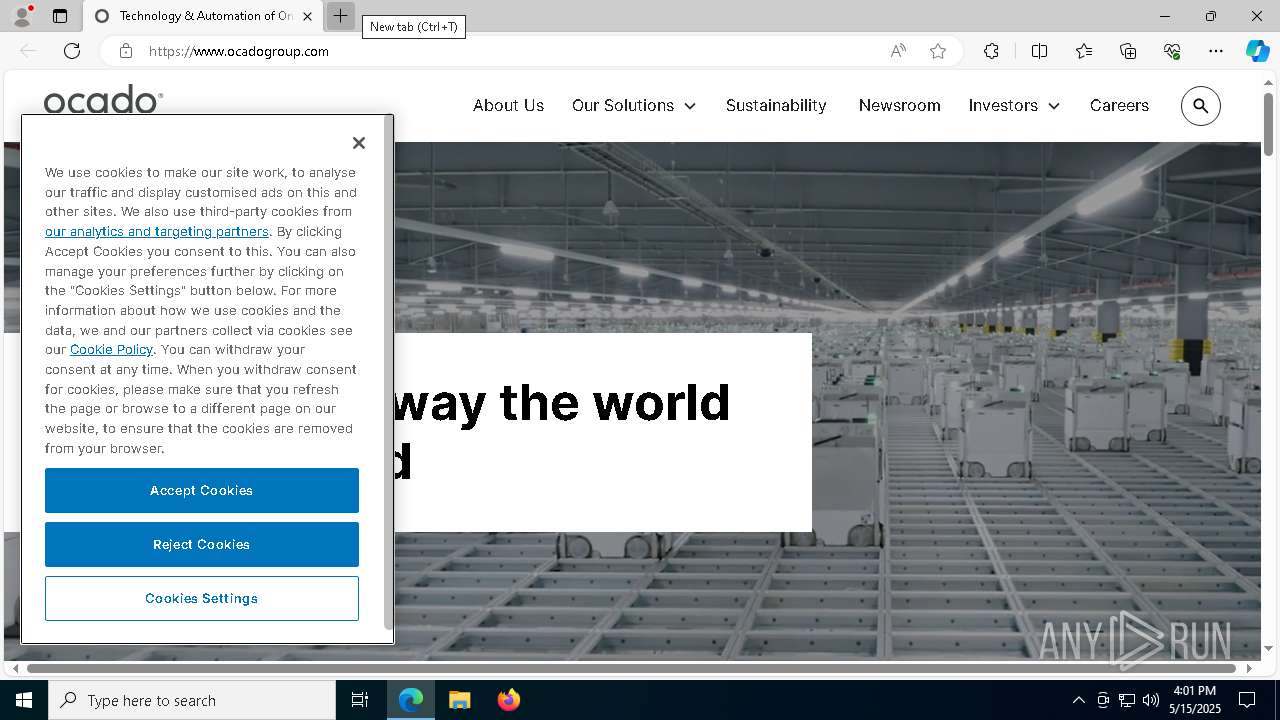Open the Favorites list

click(1084, 51)
